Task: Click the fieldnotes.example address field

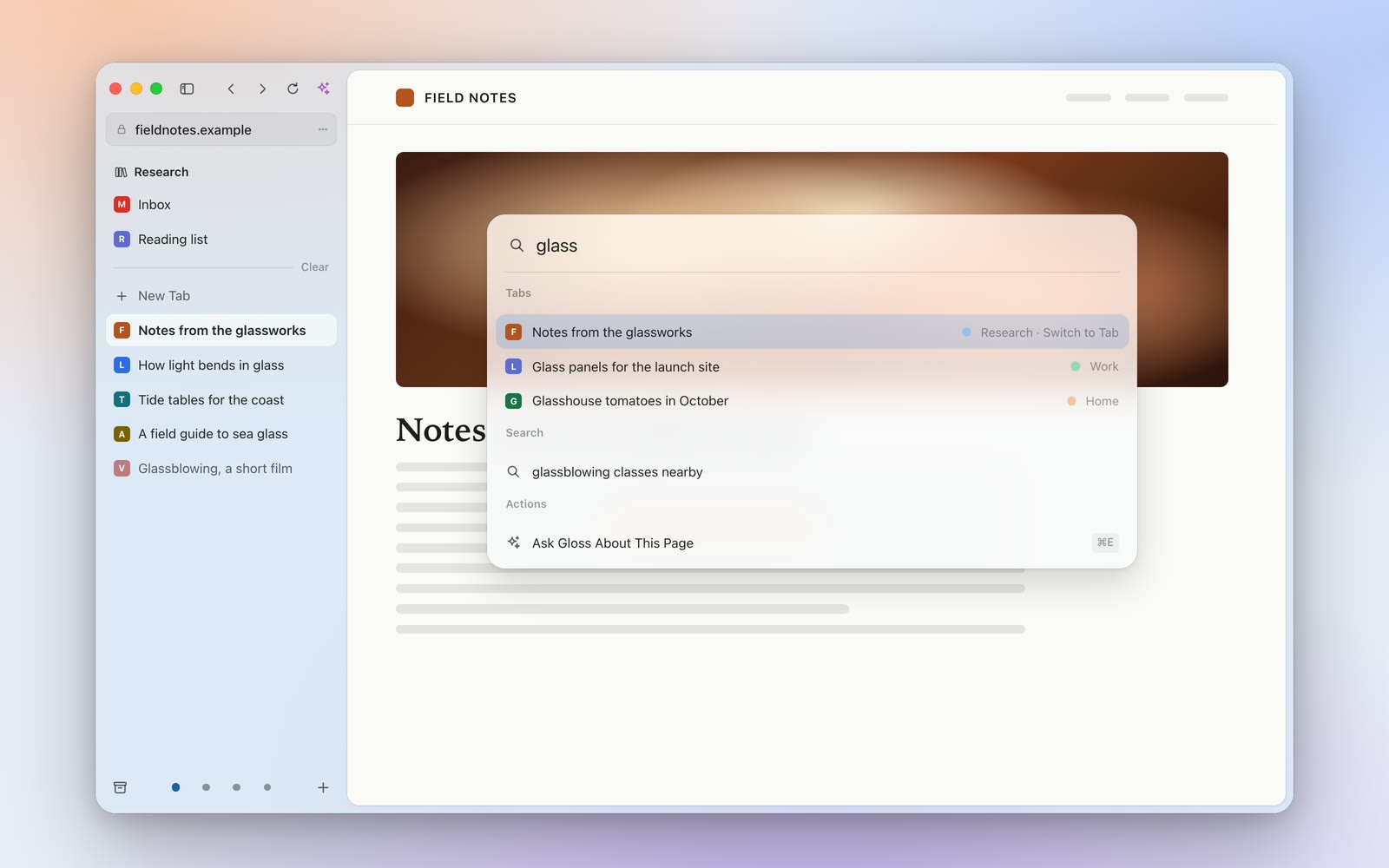Action: 221,129
